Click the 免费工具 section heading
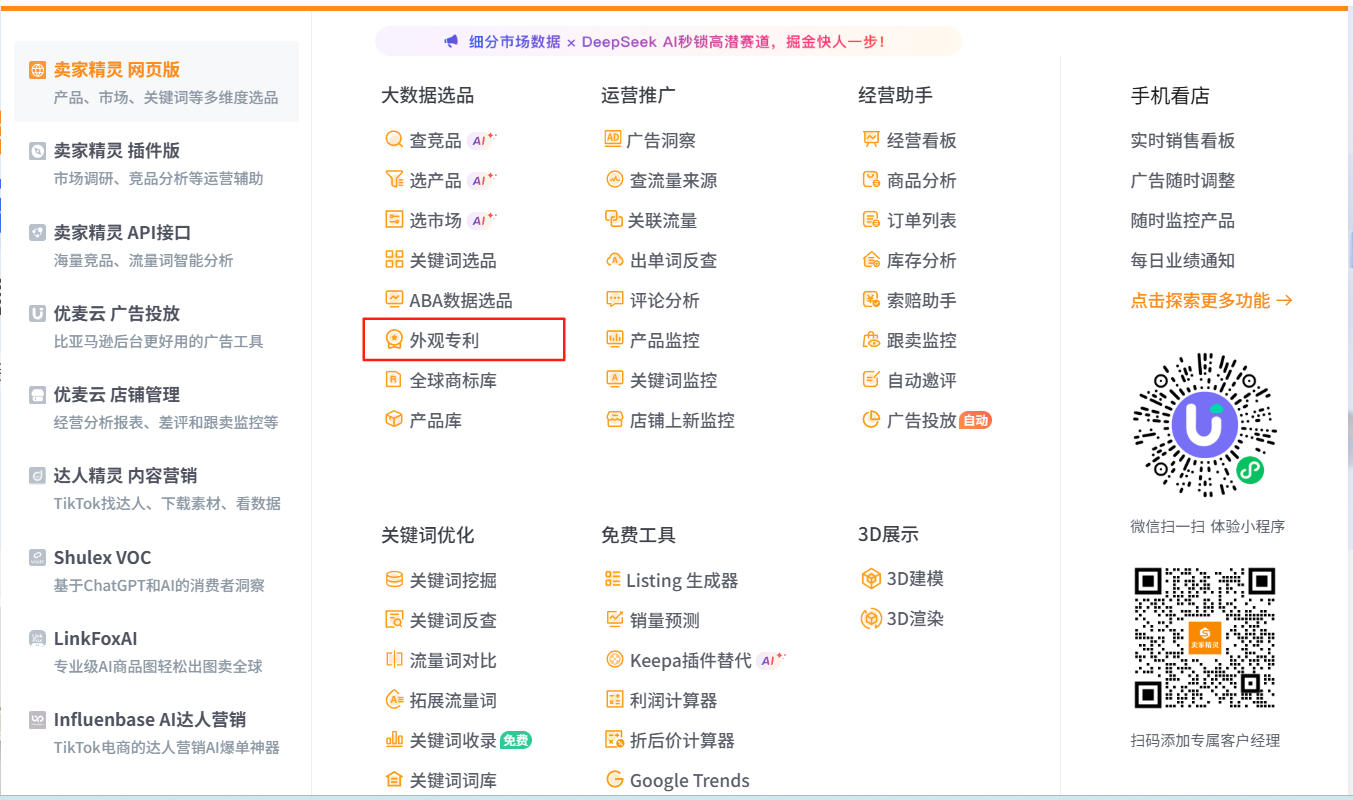 click(x=638, y=535)
